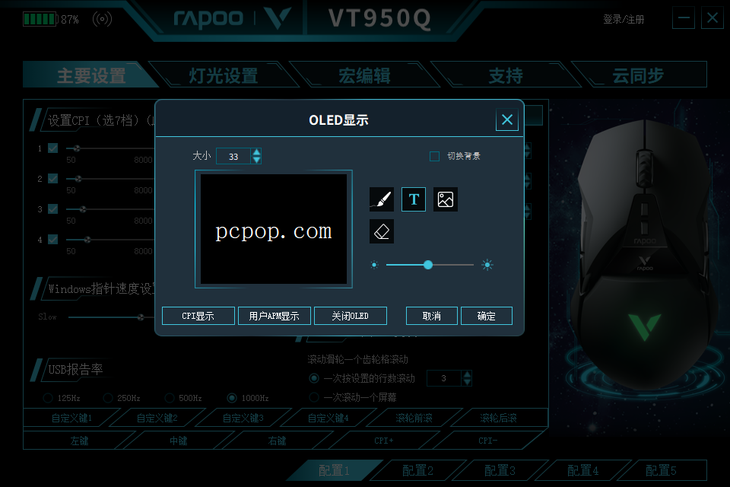Click the CPI显示 button

(198, 316)
